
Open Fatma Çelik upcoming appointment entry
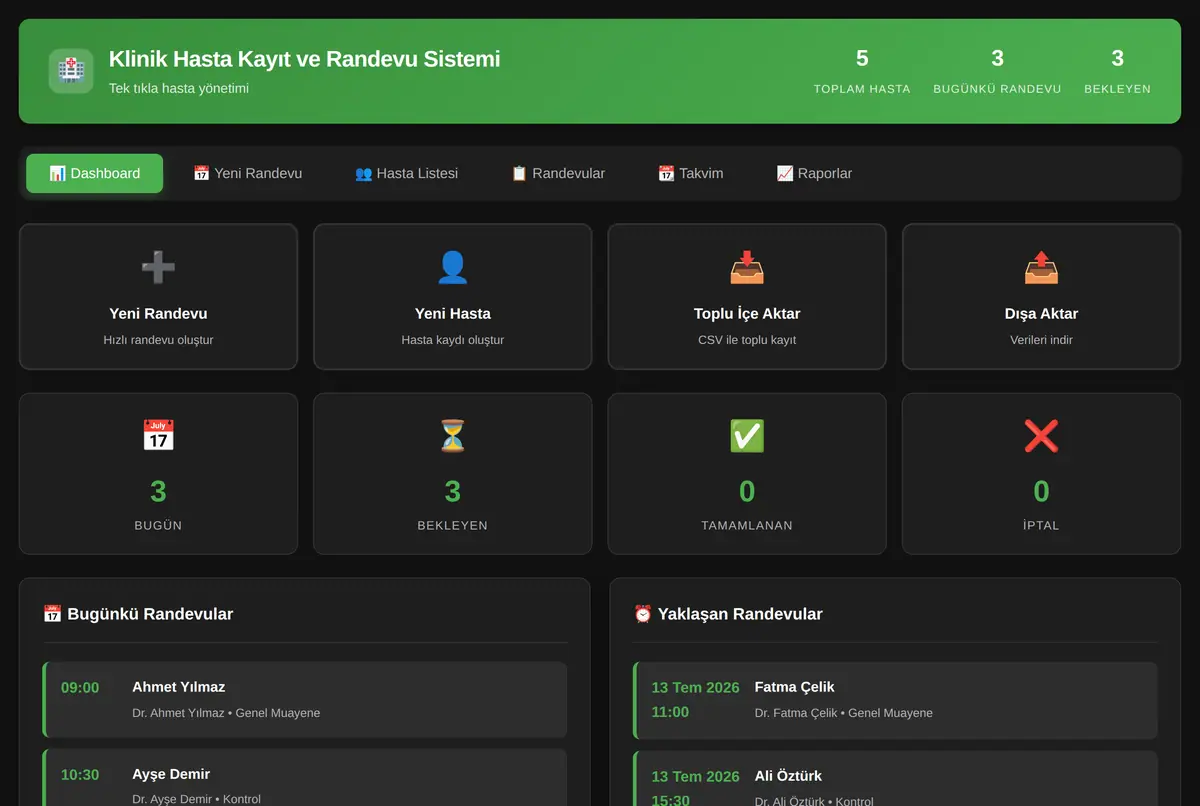(x=895, y=700)
